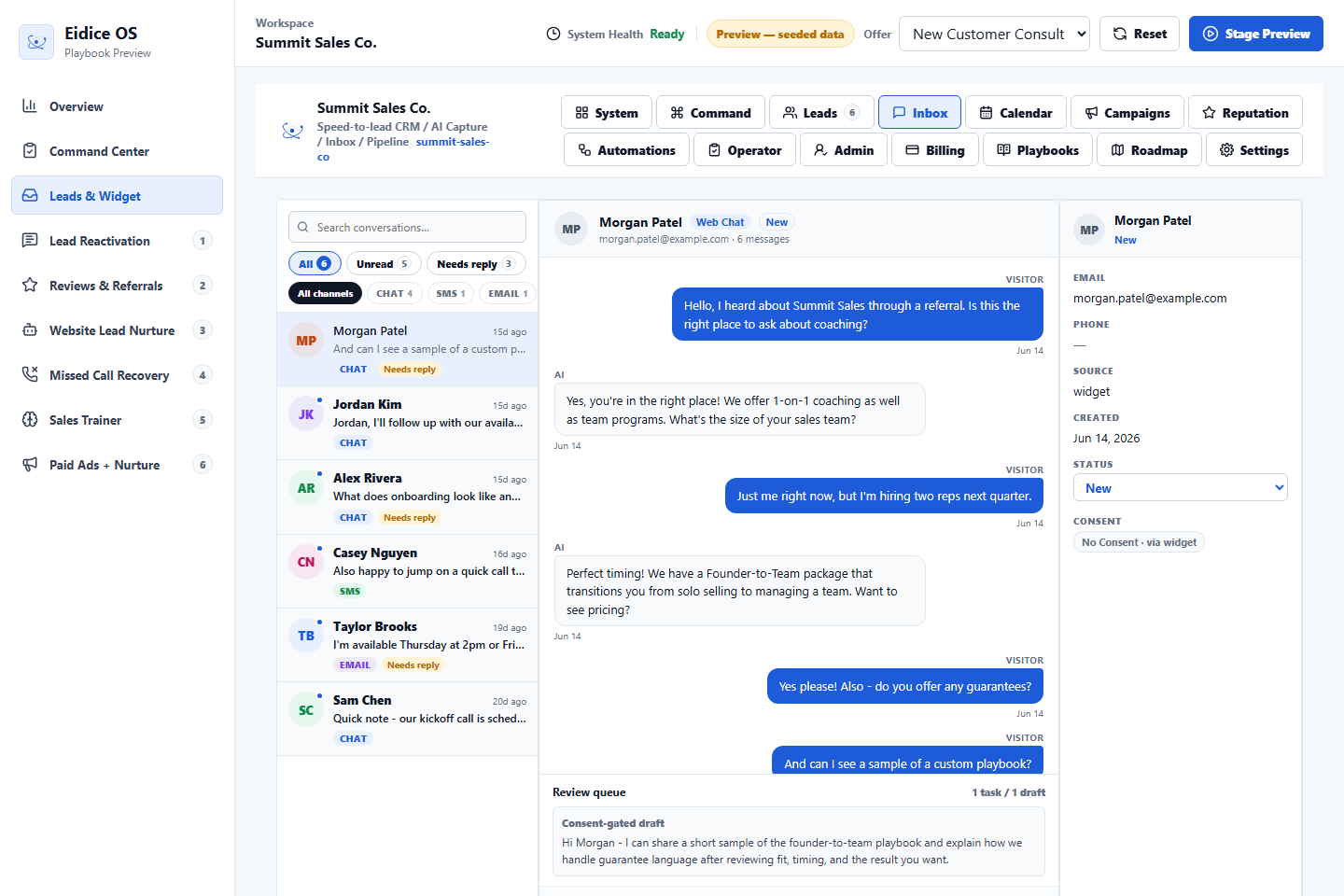Open the Calendar tab
The height and width of the screenshot is (896, 1344).
coord(1015,113)
